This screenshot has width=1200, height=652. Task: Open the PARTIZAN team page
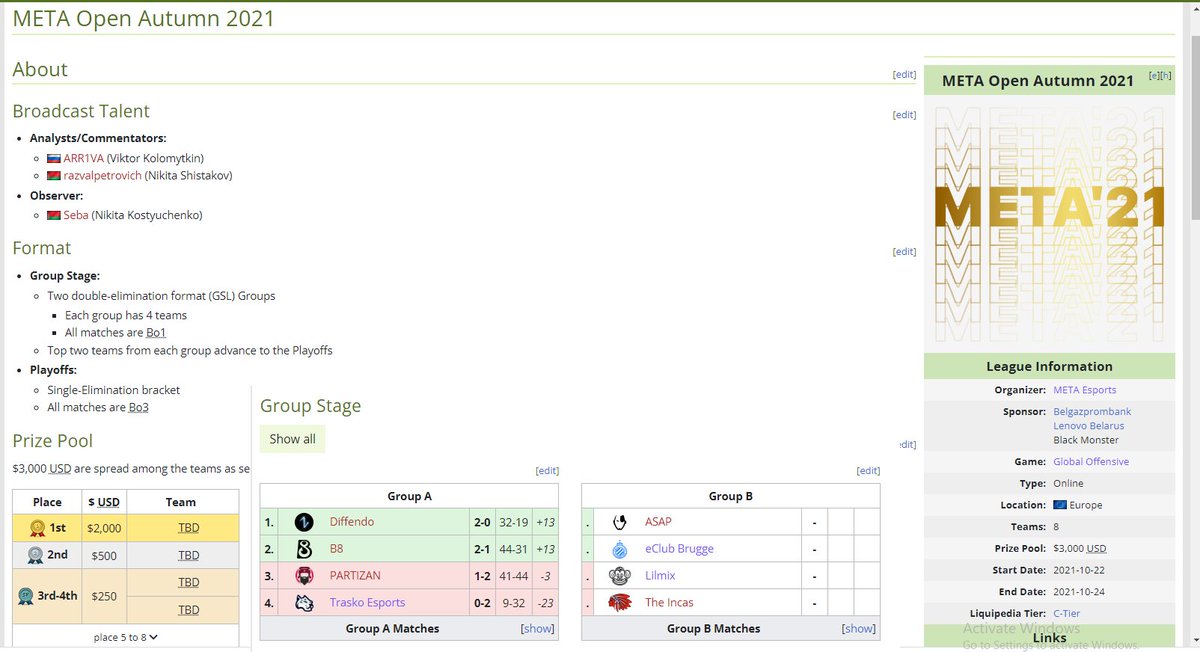tap(355, 576)
